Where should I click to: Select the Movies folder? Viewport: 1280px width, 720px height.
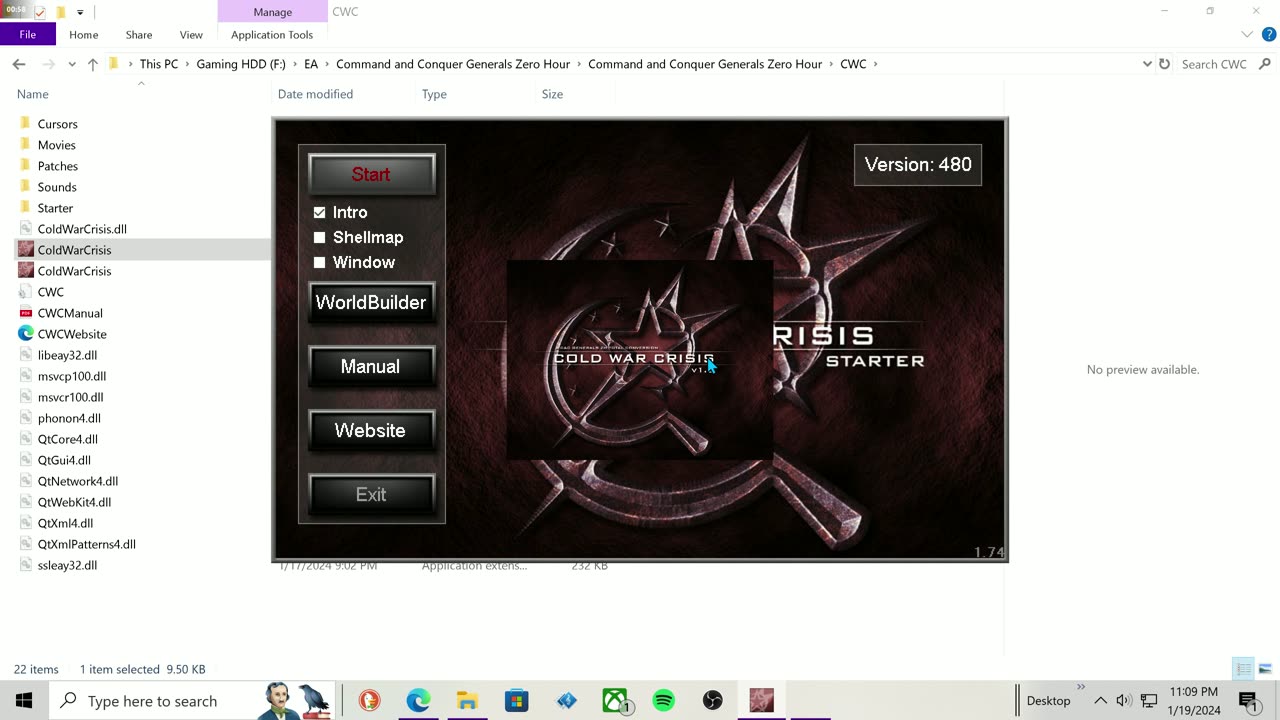point(56,145)
